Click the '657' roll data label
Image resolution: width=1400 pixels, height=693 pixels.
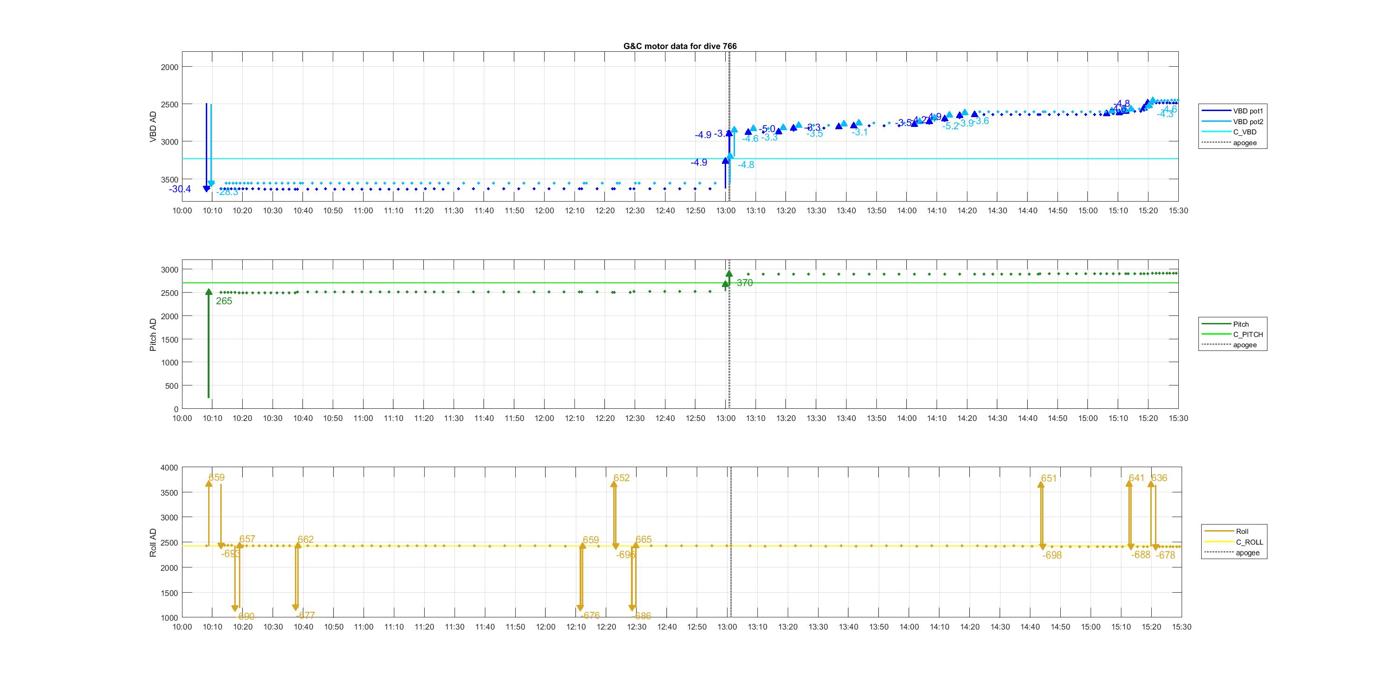click(x=247, y=540)
